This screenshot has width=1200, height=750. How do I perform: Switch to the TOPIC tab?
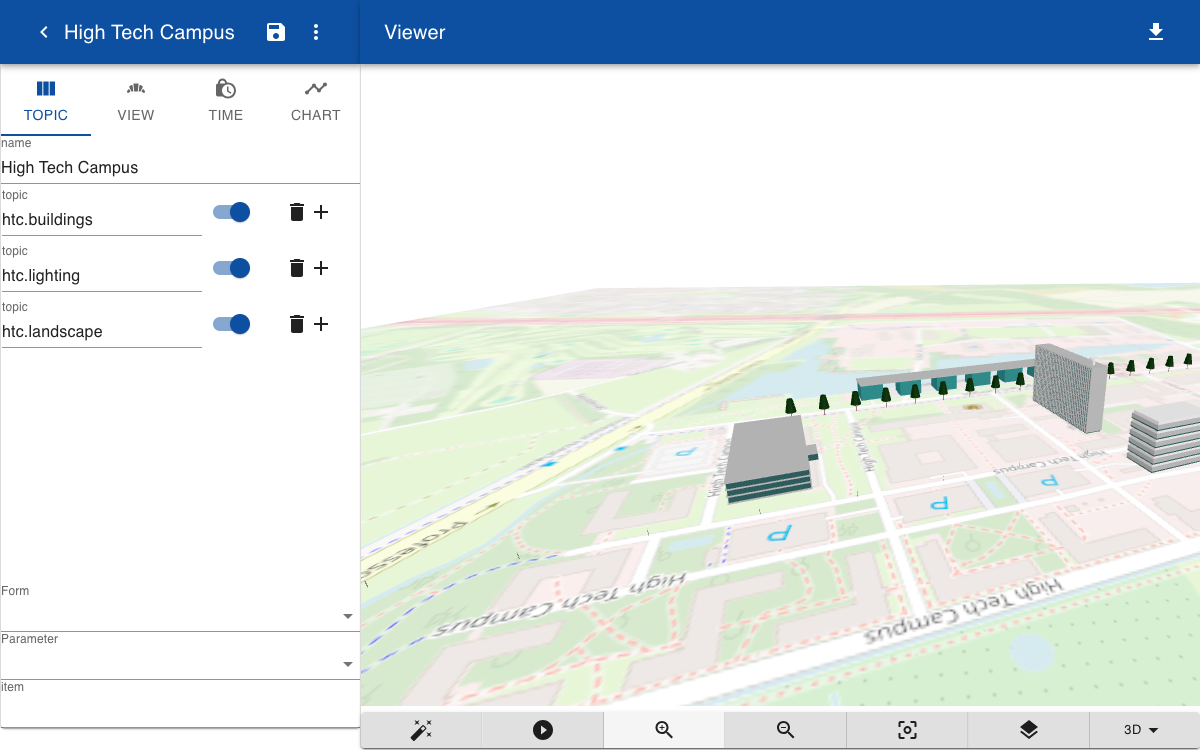pos(46,100)
